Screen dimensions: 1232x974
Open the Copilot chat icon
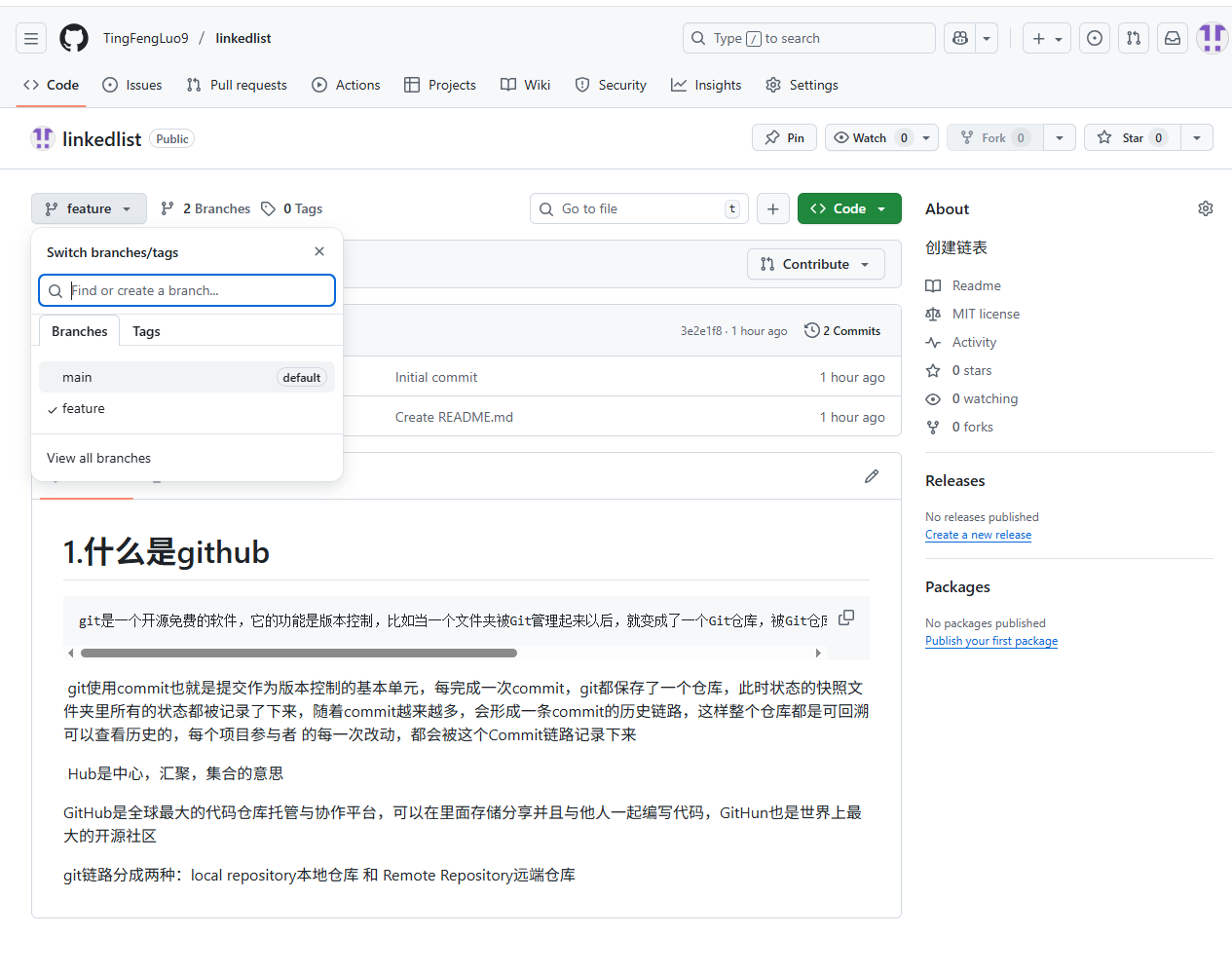pos(960,38)
